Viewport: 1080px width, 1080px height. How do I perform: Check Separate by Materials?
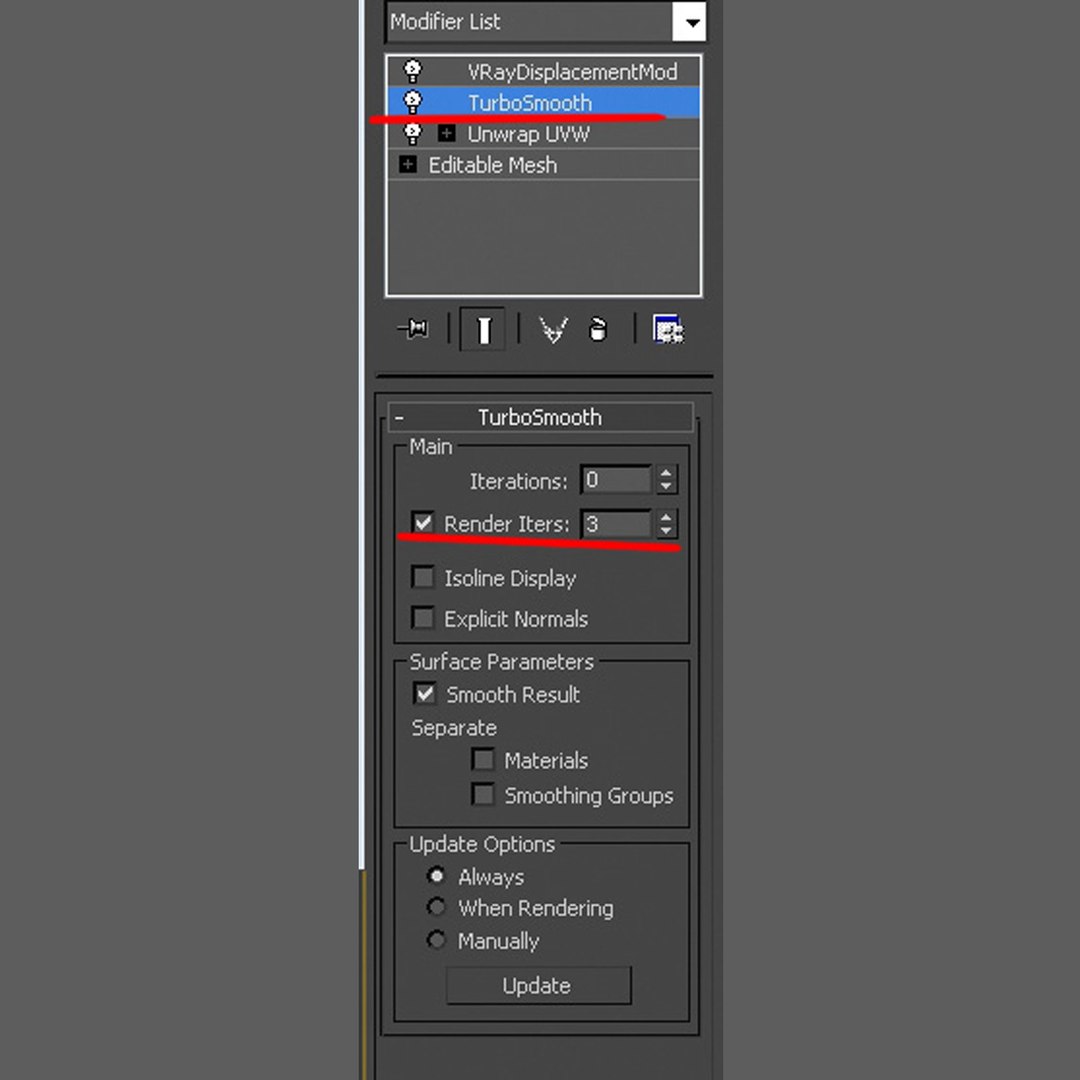(483, 760)
